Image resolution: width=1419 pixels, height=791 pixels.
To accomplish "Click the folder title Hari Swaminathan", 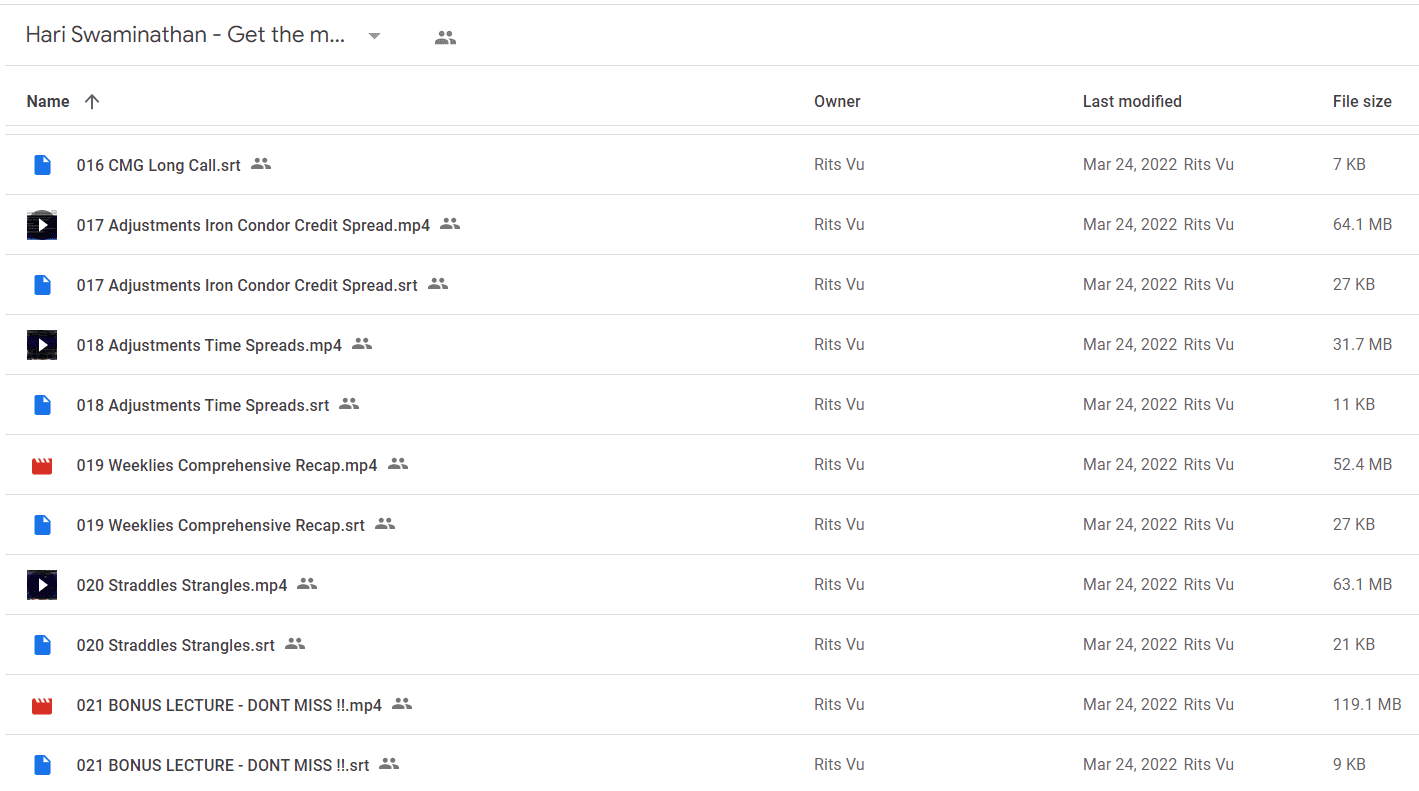I will pos(186,35).
